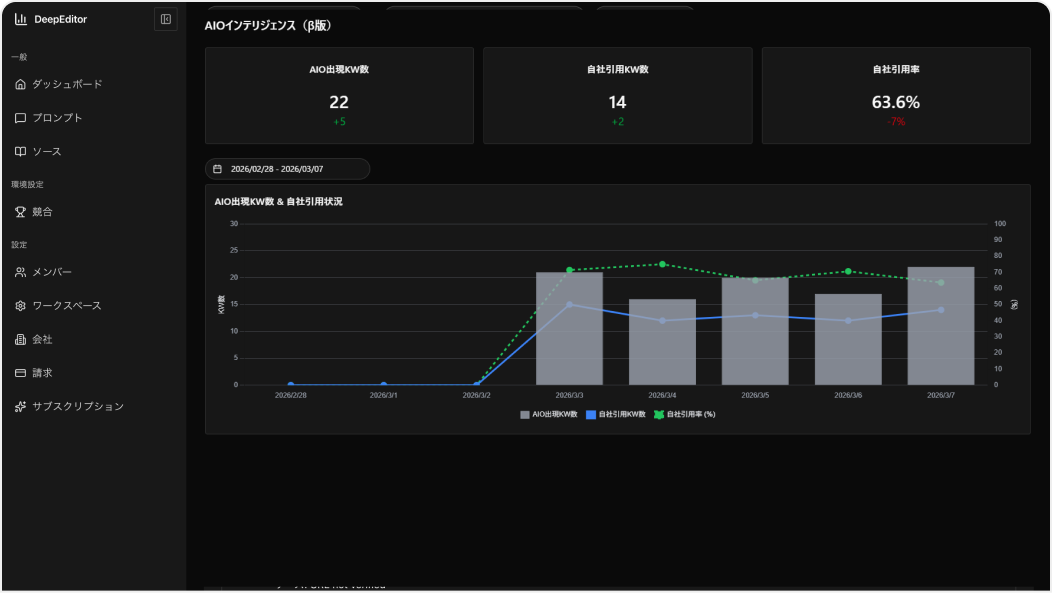Click the gear icon for ワークスペース
The width and height of the screenshot is (1052, 593).
pyautogui.click(x=21, y=306)
